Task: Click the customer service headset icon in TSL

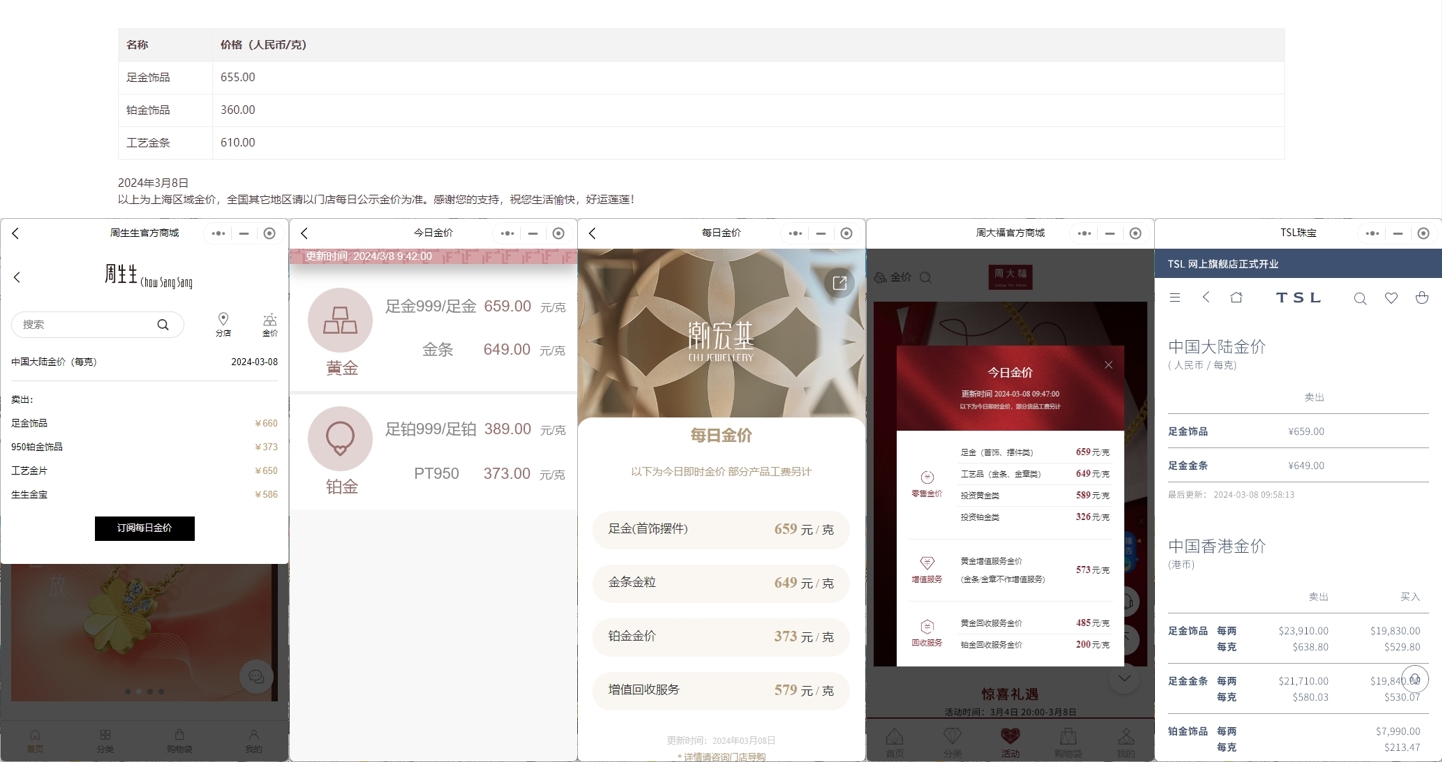Action: point(1414,679)
